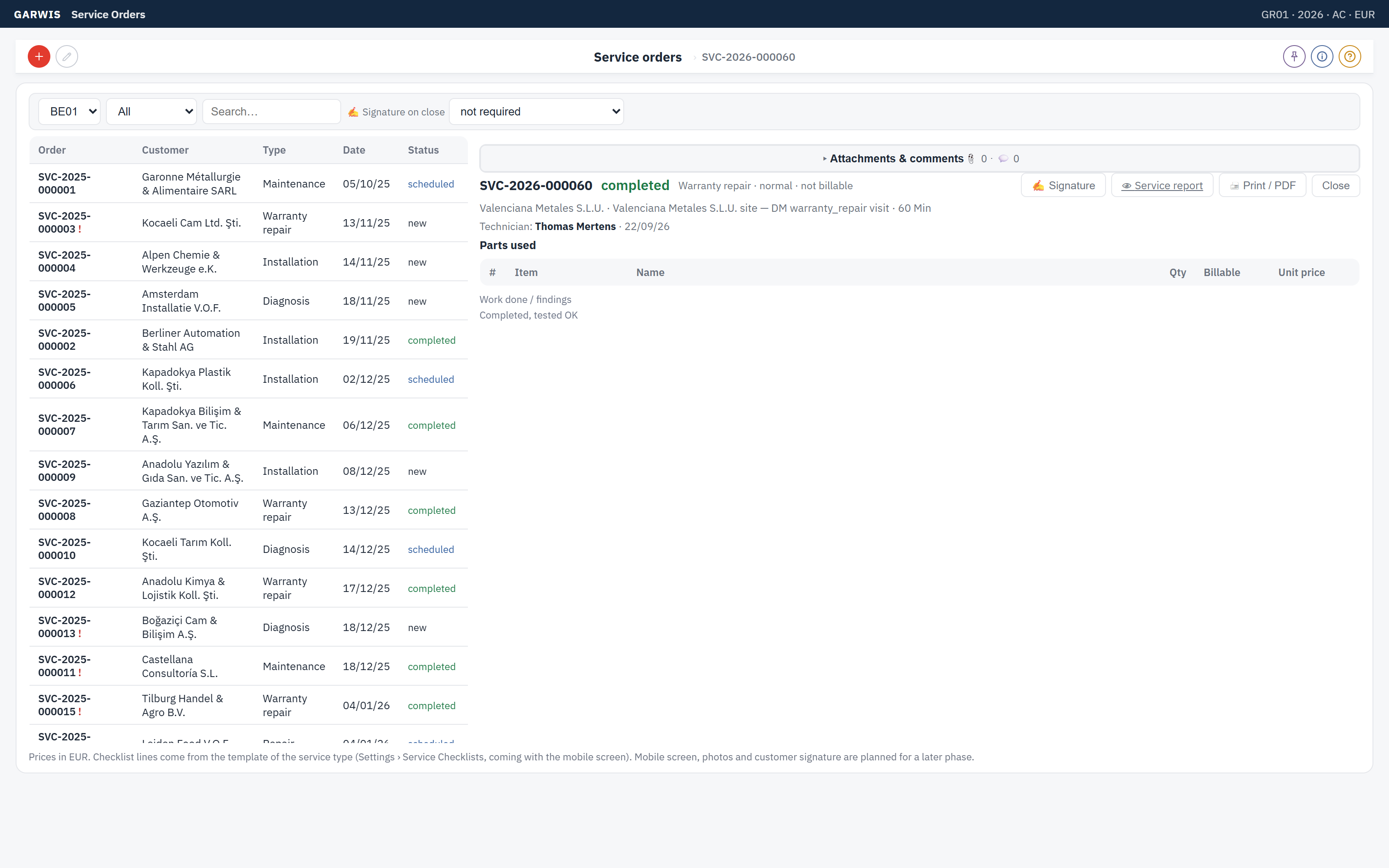Open the Service report link

pos(1162,185)
